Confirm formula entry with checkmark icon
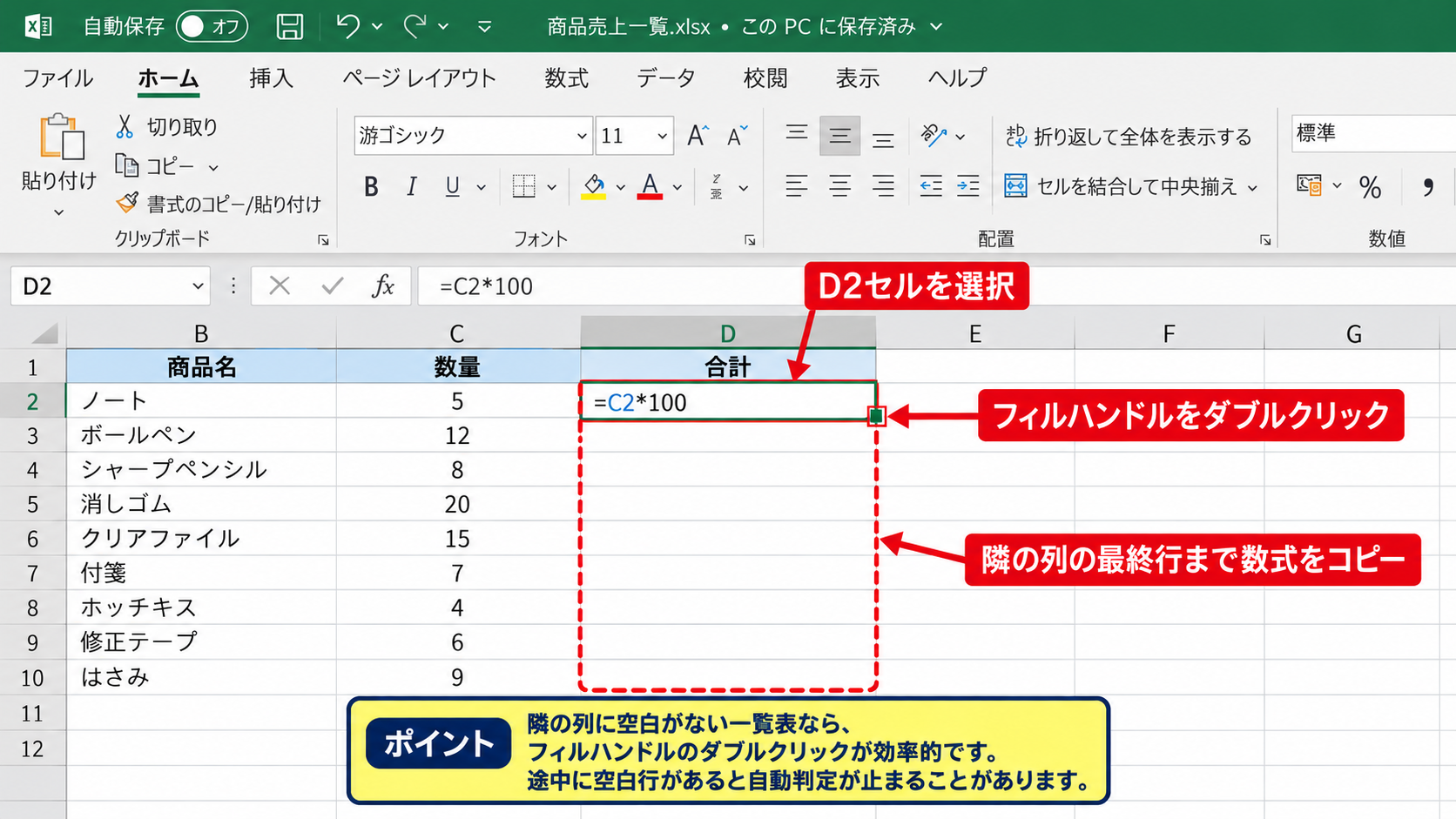Screen dimensions: 1456x819 tap(332, 285)
